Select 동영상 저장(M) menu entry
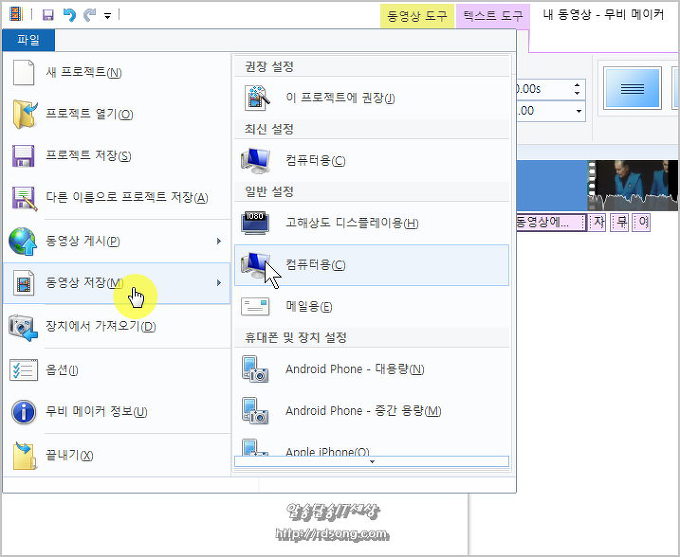 (x=116, y=283)
